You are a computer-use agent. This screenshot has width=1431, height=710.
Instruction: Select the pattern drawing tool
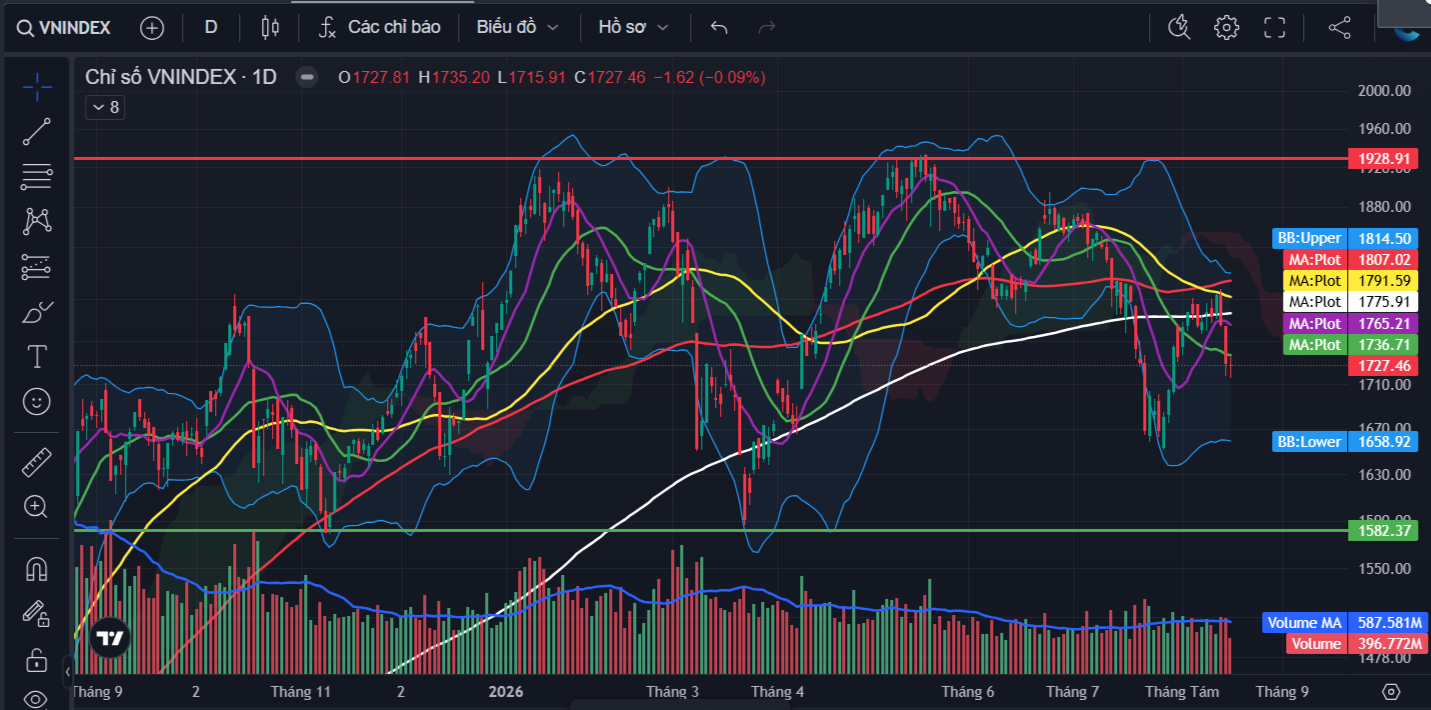pyautogui.click(x=36, y=221)
